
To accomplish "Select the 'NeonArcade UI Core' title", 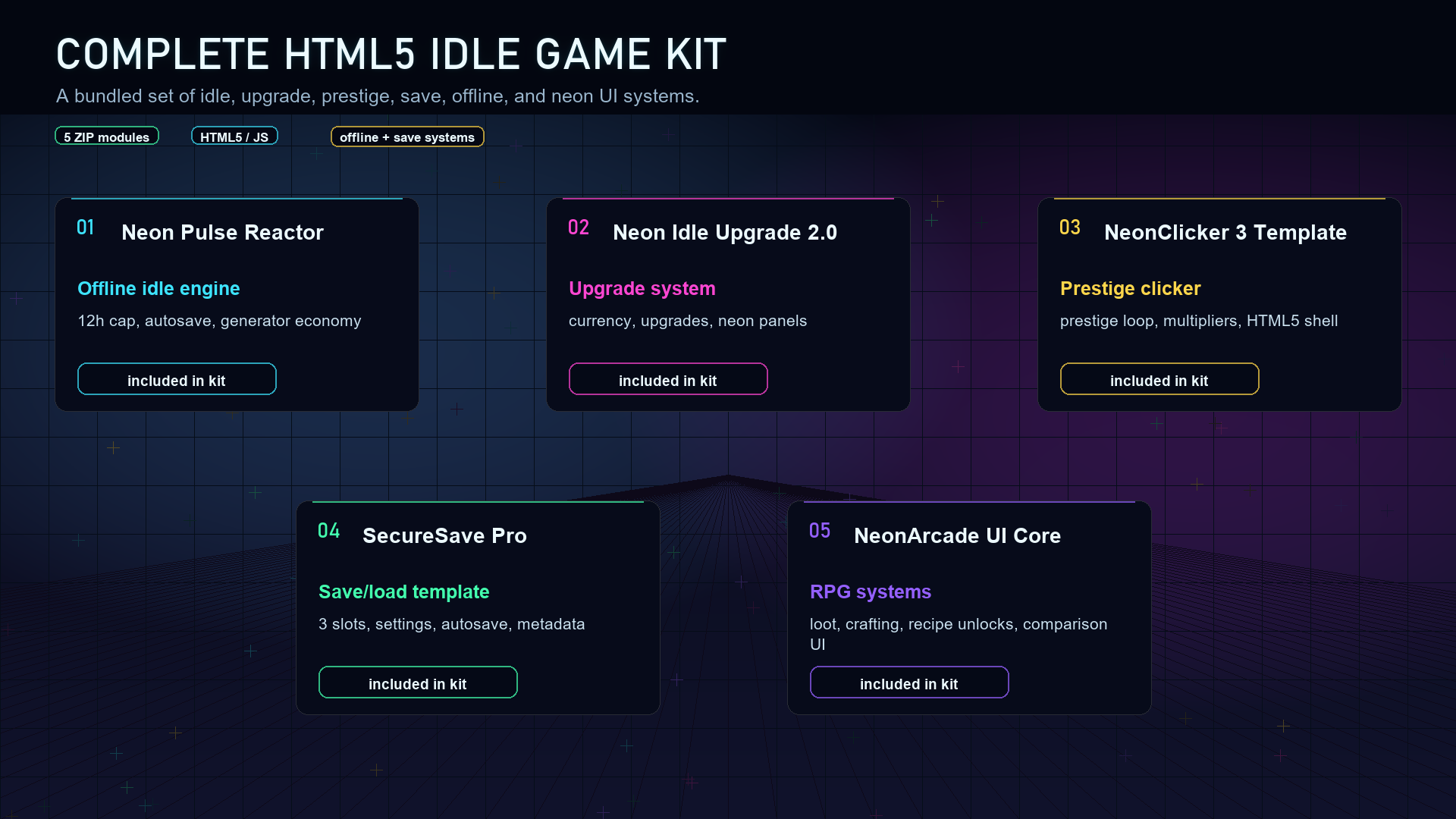I will [957, 535].
